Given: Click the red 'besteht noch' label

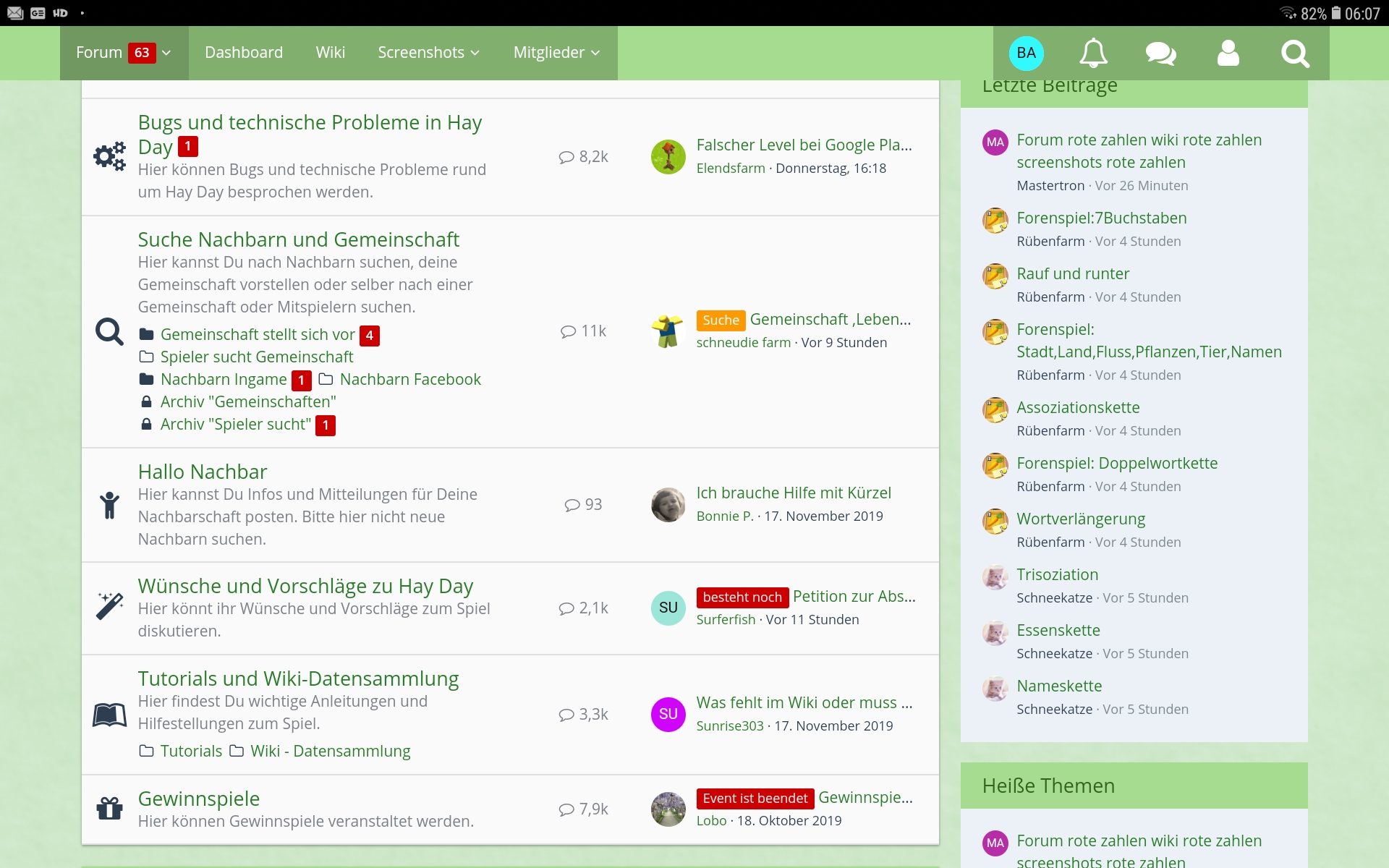Looking at the screenshot, I should 742,597.
